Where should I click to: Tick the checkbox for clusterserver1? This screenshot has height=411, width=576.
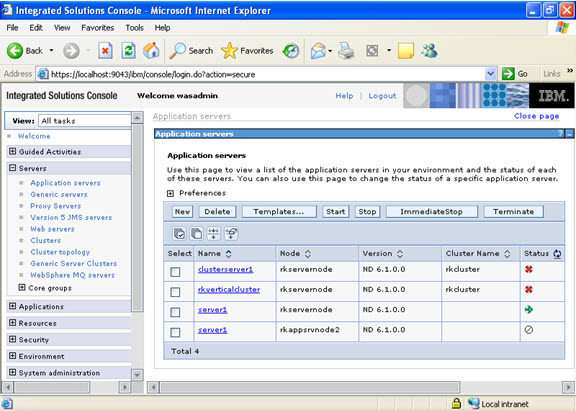175,272
